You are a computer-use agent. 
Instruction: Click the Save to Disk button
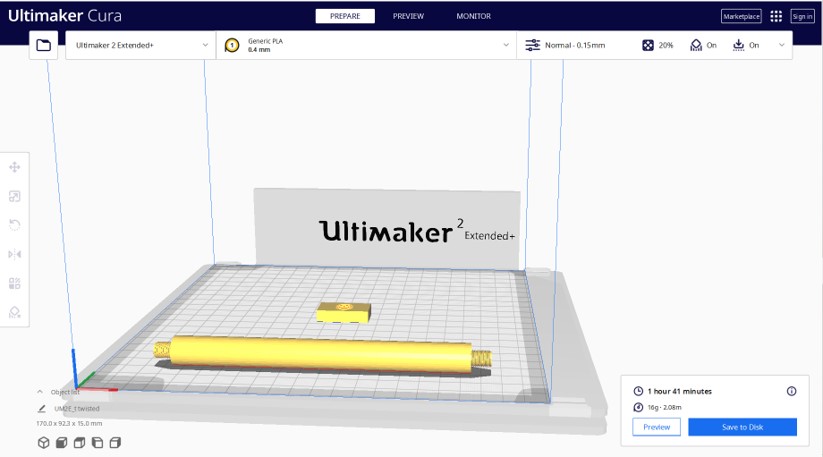[x=742, y=427]
